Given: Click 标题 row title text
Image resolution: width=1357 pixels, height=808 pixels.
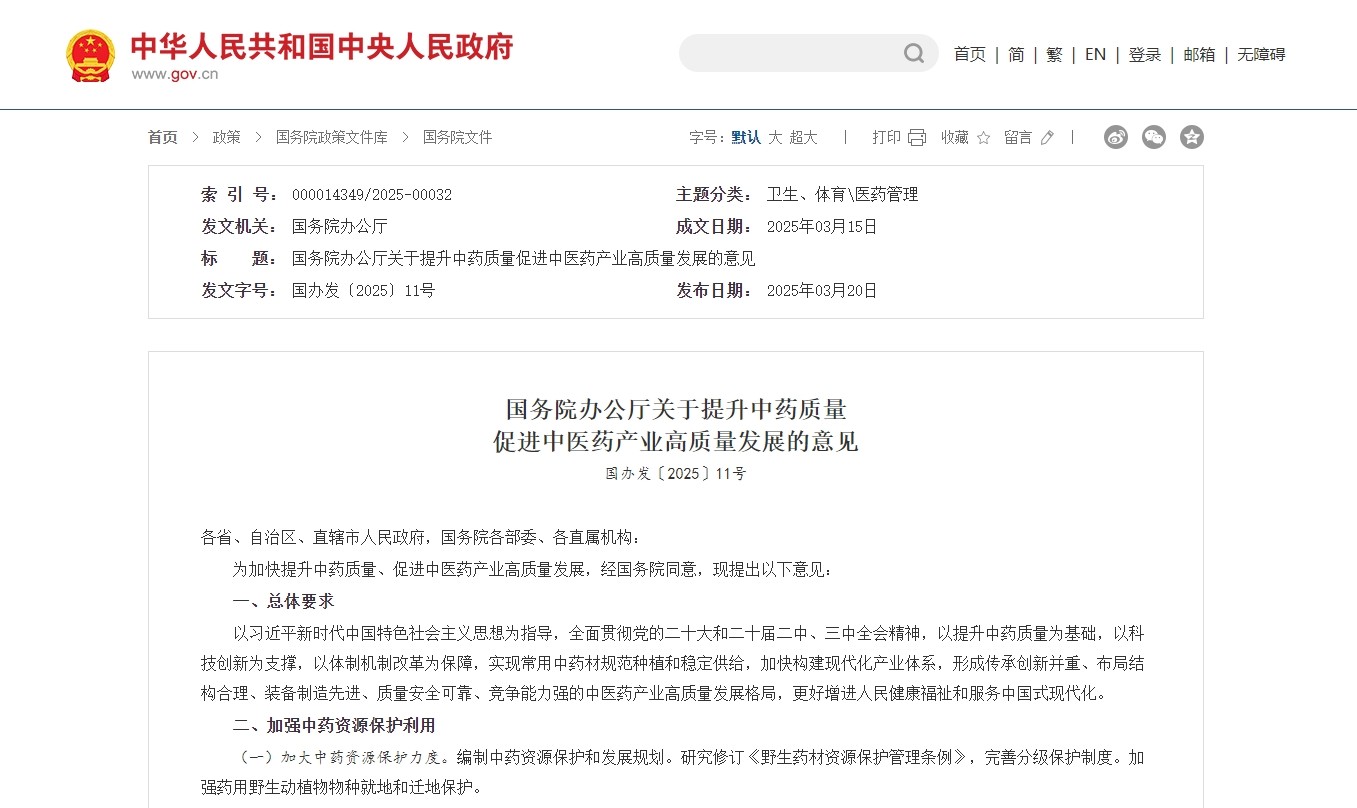Looking at the screenshot, I should [x=524, y=259].
